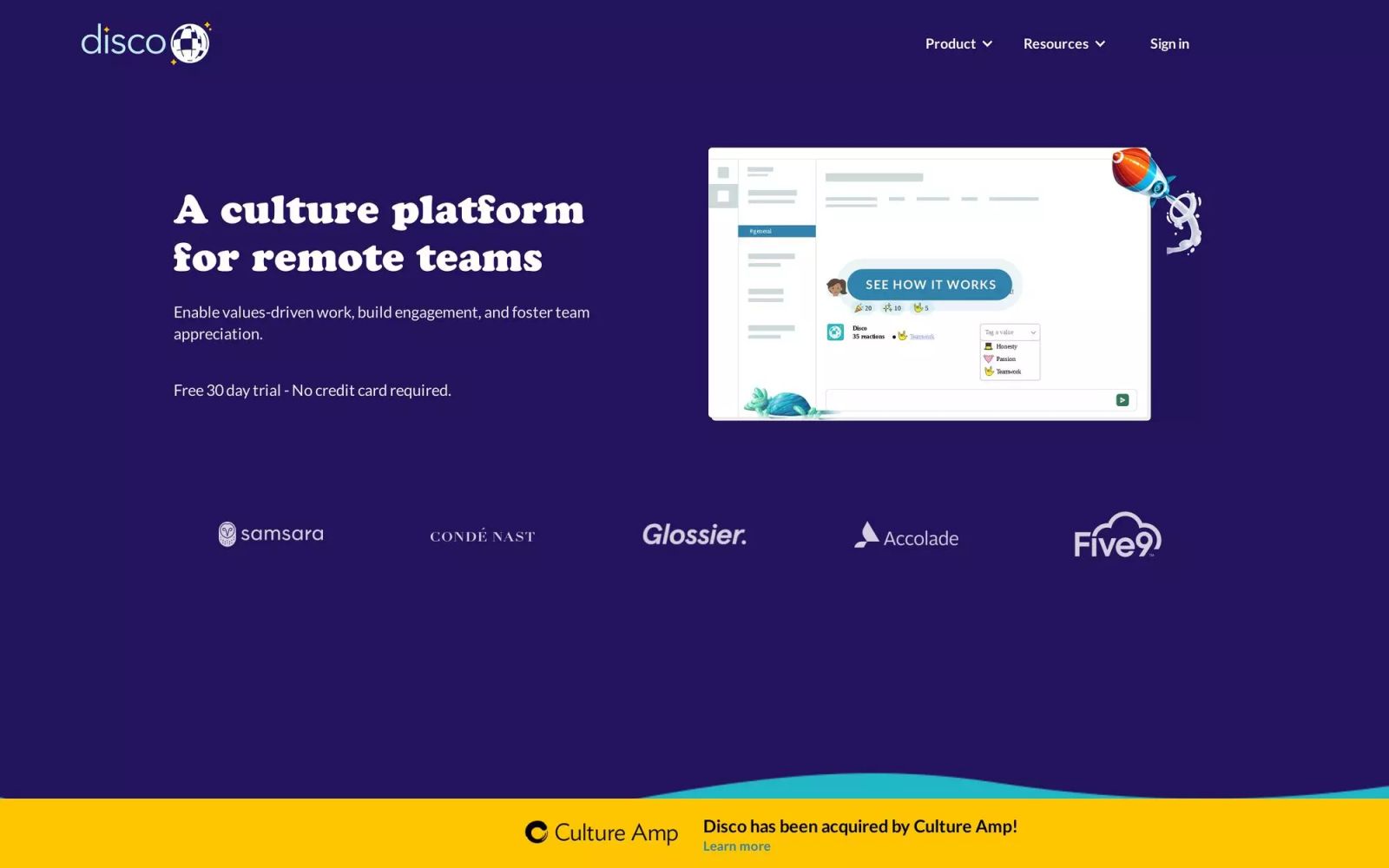
Task: Open the Resources menu
Action: click(x=1064, y=43)
